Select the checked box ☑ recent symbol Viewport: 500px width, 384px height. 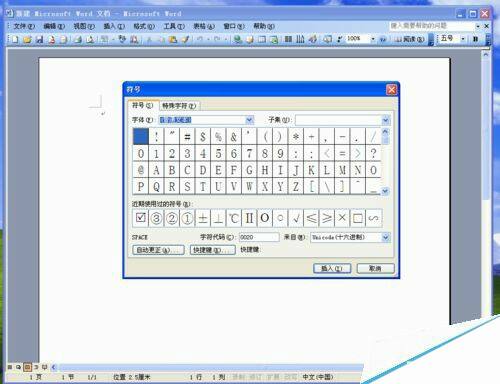[141, 218]
